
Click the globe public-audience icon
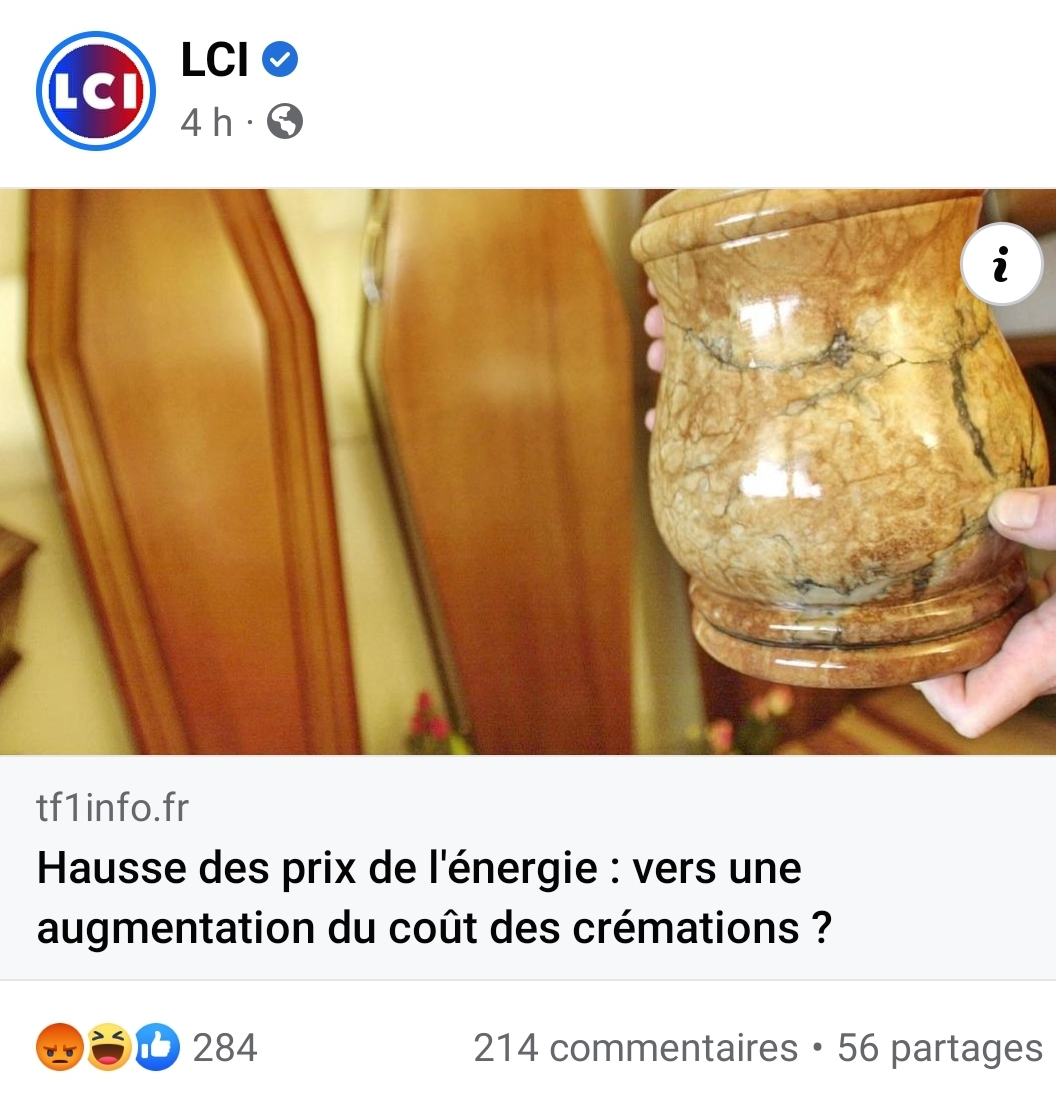(x=285, y=122)
